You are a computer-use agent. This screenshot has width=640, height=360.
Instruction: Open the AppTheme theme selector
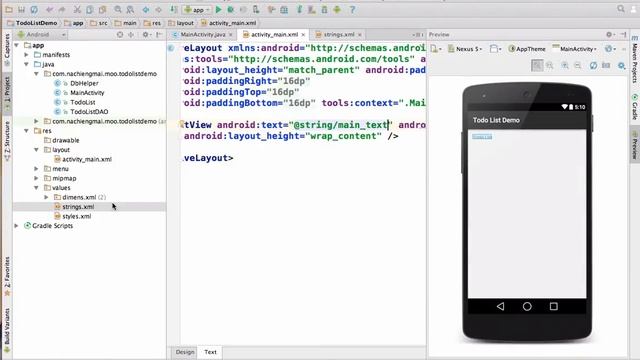pos(527,49)
